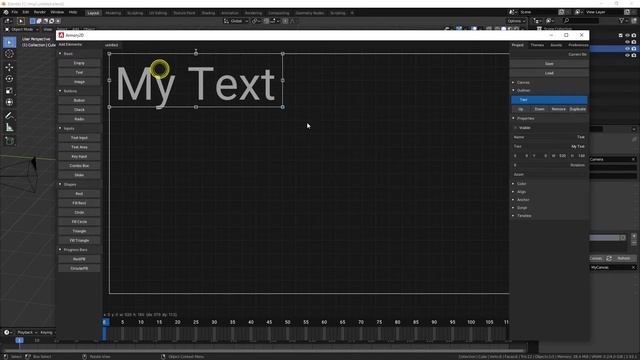Click the Object Context Menu mouse icon
The image size is (640, 360).
coord(163,357)
